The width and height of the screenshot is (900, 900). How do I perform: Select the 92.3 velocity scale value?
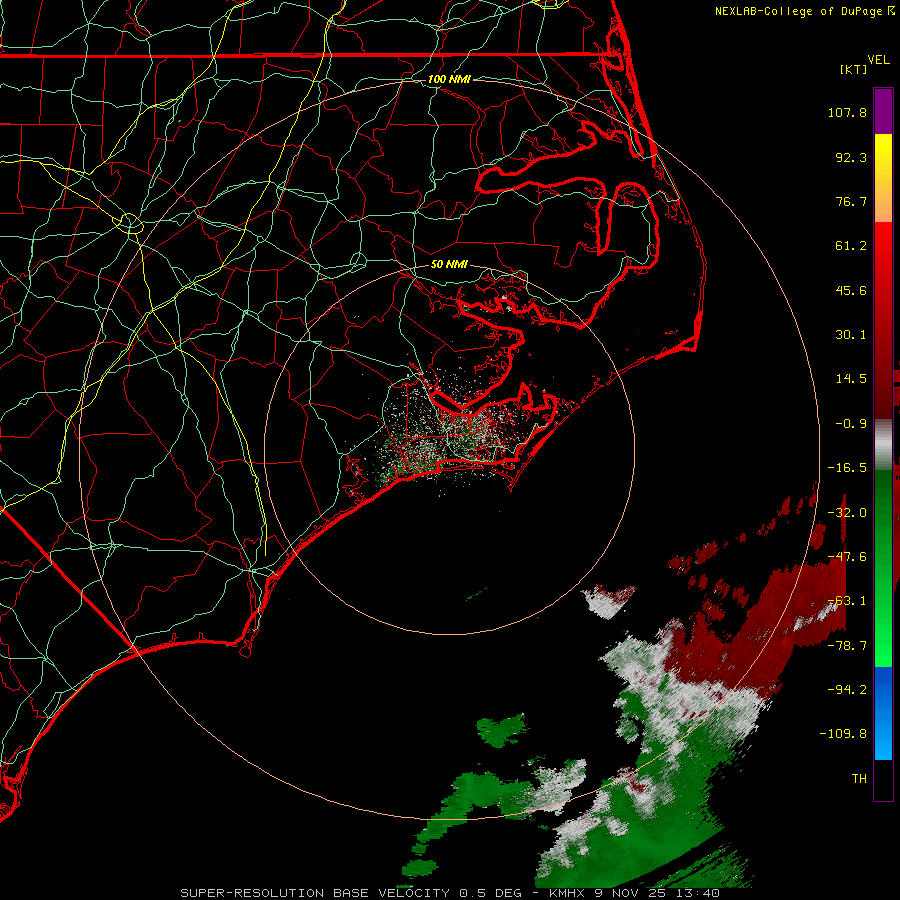[x=851, y=157]
